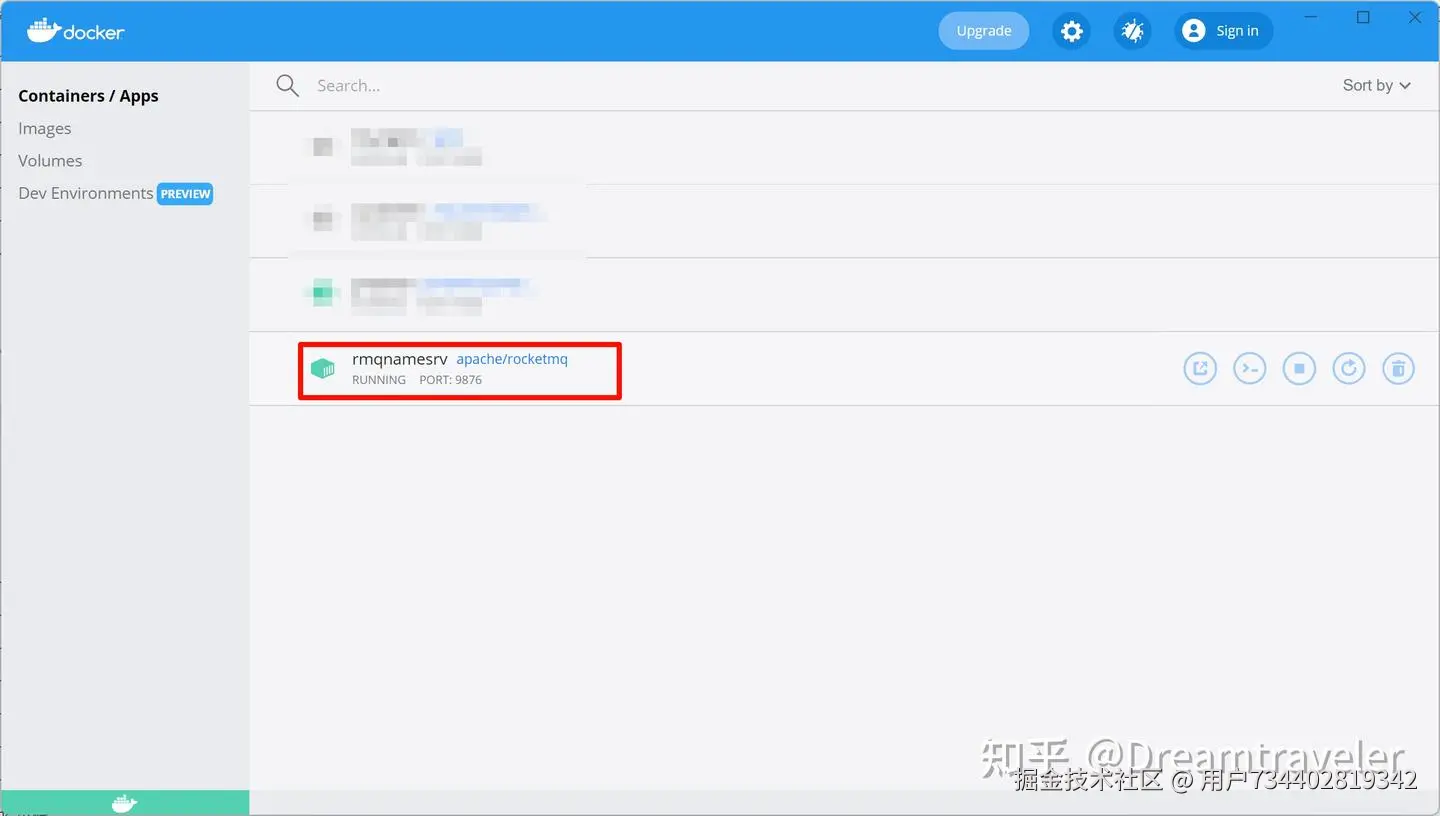Open the Troubleshoot bug icon
This screenshot has width=1440, height=816.
pyautogui.click(x=1132, y=31)
